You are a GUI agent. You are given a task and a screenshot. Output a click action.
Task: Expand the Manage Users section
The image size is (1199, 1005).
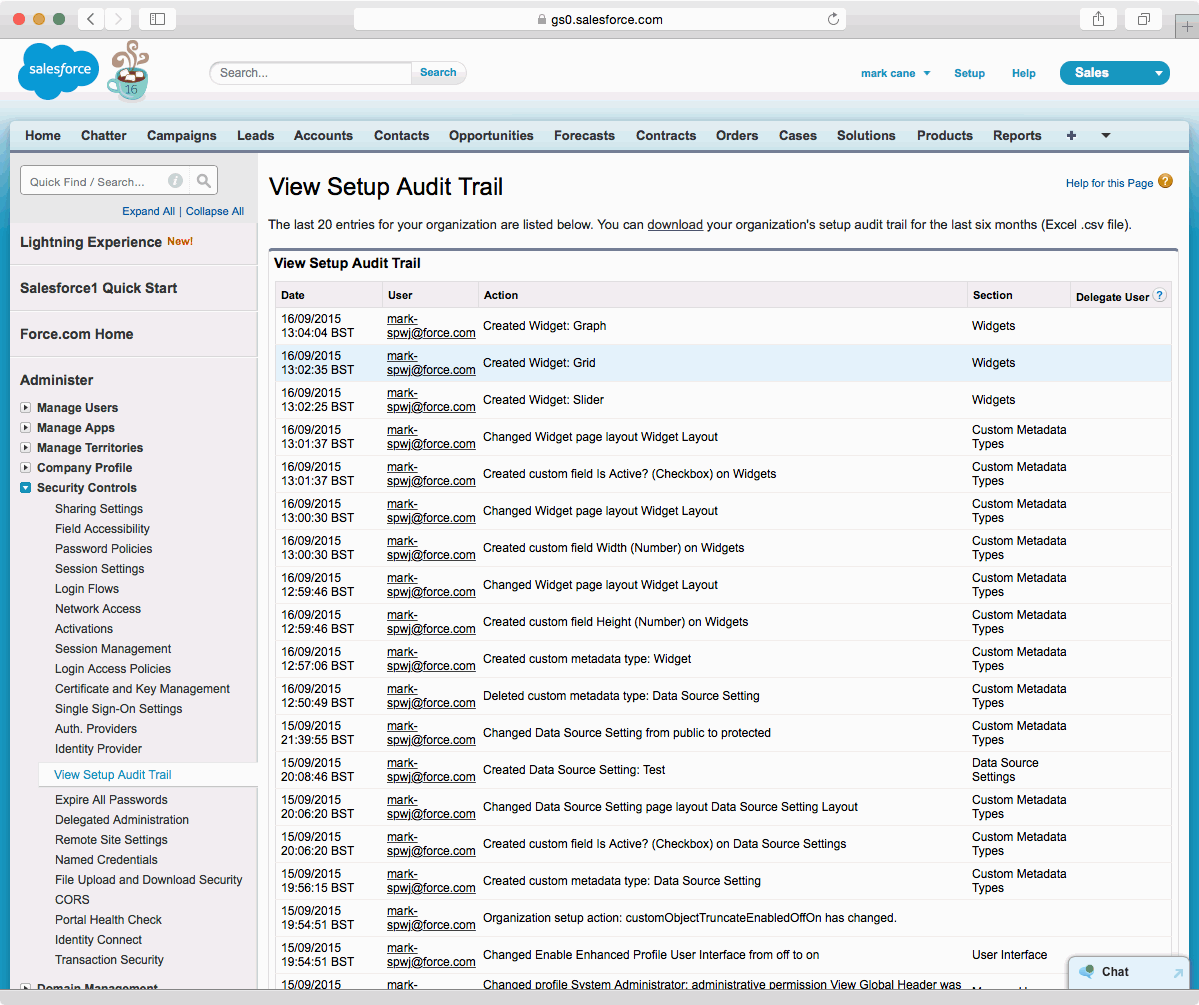(x=25, y=408)
